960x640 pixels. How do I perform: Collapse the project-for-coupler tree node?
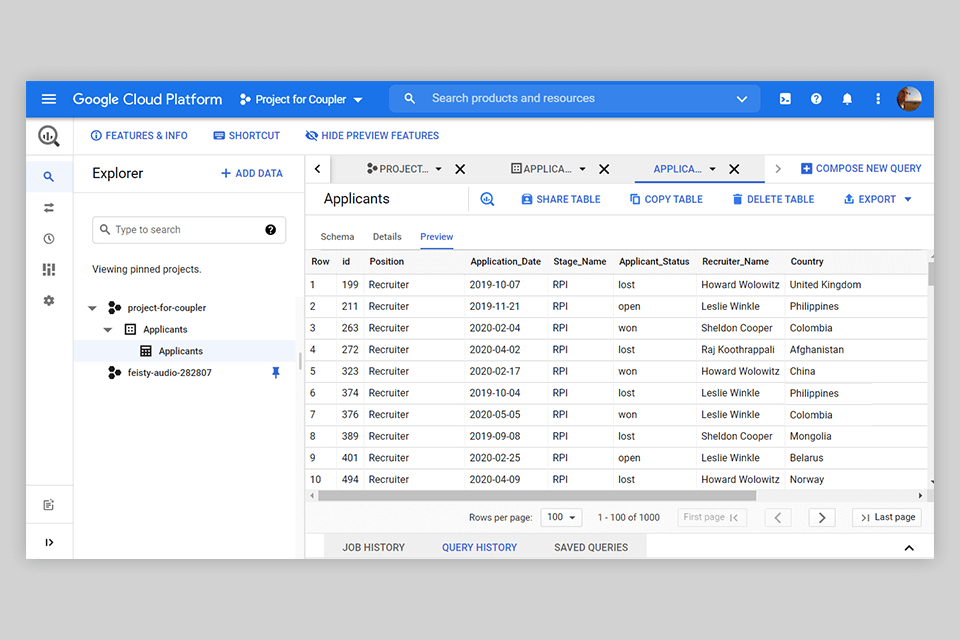[x=93, y=308]
